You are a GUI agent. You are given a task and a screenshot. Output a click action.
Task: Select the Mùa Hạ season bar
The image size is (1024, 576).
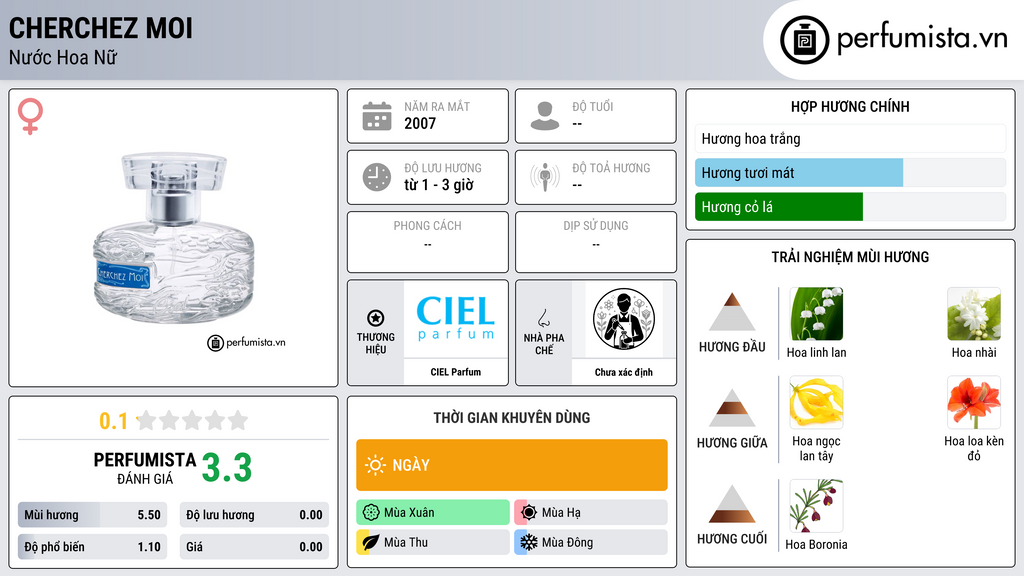[x=590, y=513]
